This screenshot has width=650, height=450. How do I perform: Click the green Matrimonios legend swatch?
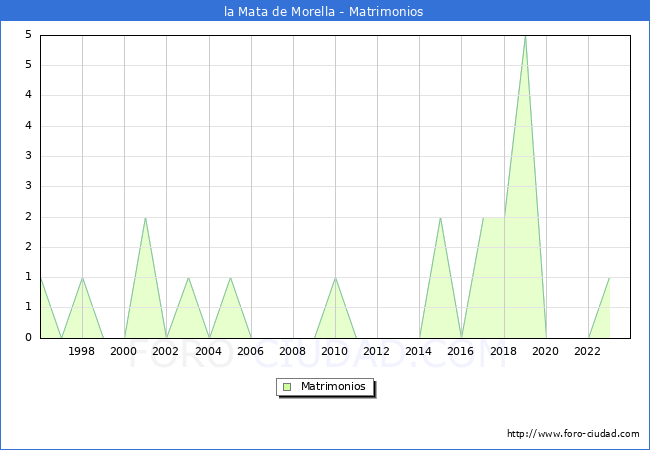pos(287,387)
